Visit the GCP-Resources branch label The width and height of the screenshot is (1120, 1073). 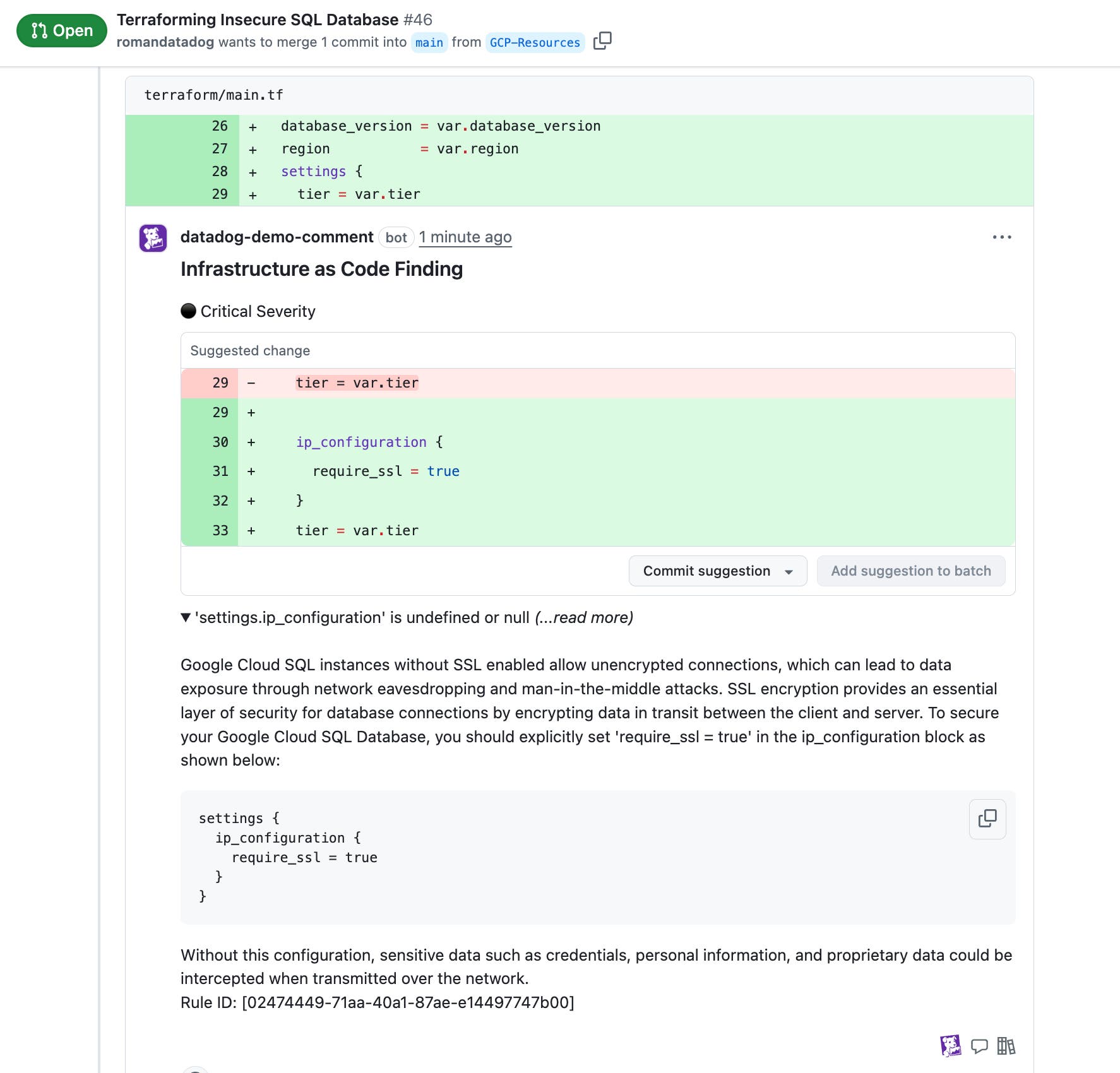tap(534, 42)
